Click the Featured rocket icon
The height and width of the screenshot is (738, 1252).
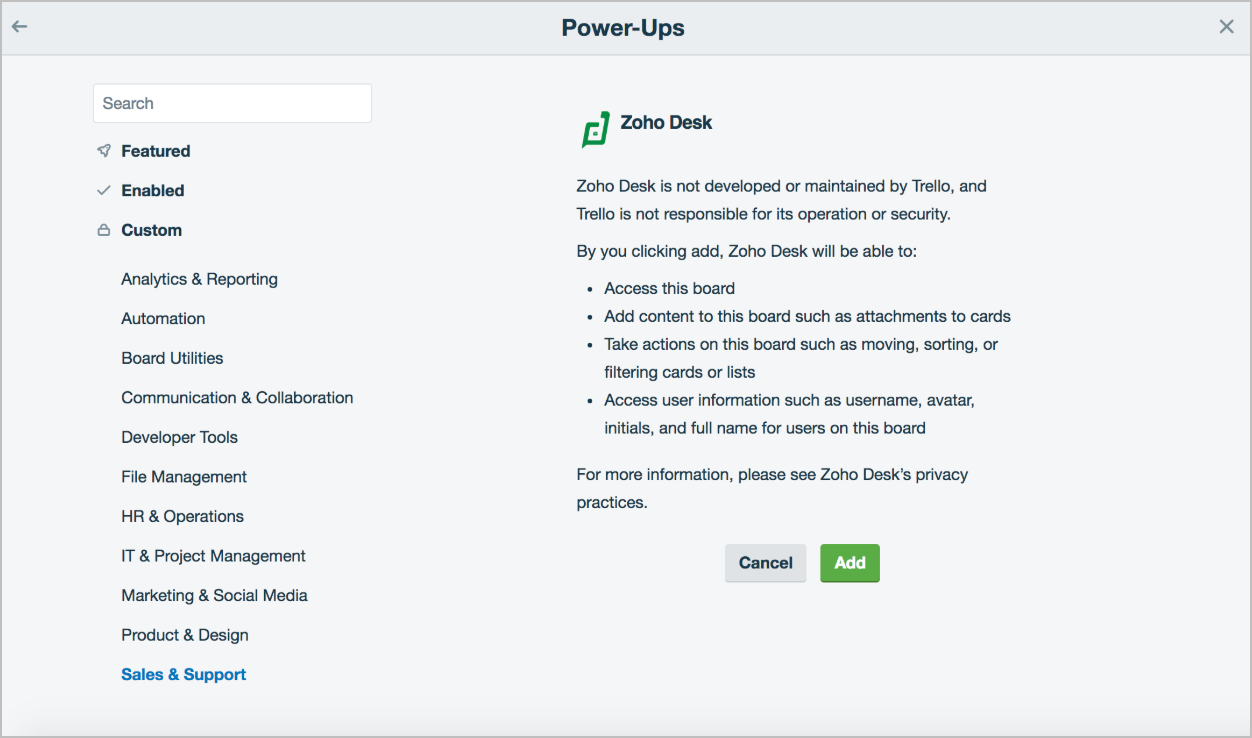(104, 151)
